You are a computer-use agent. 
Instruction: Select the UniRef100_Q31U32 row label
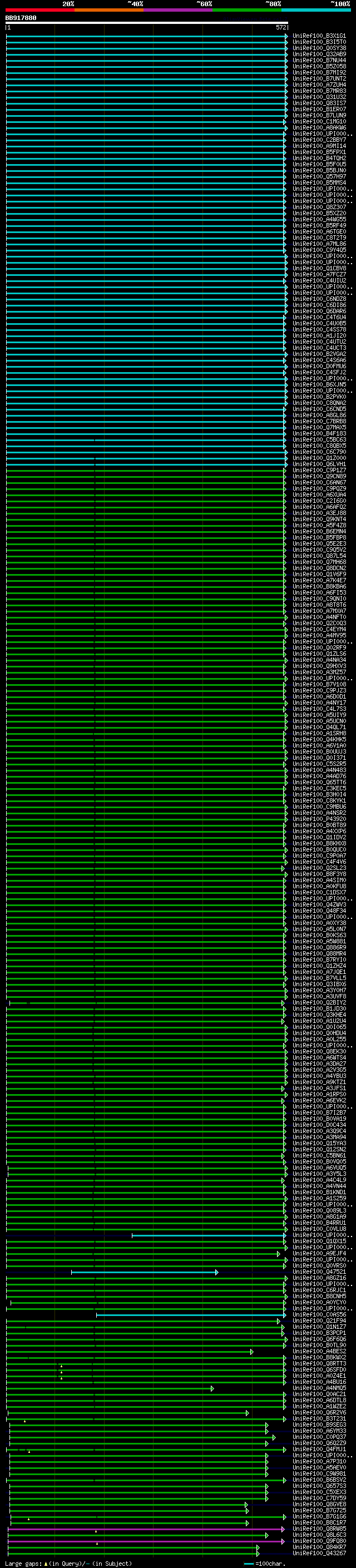click(x=319, y=97)
